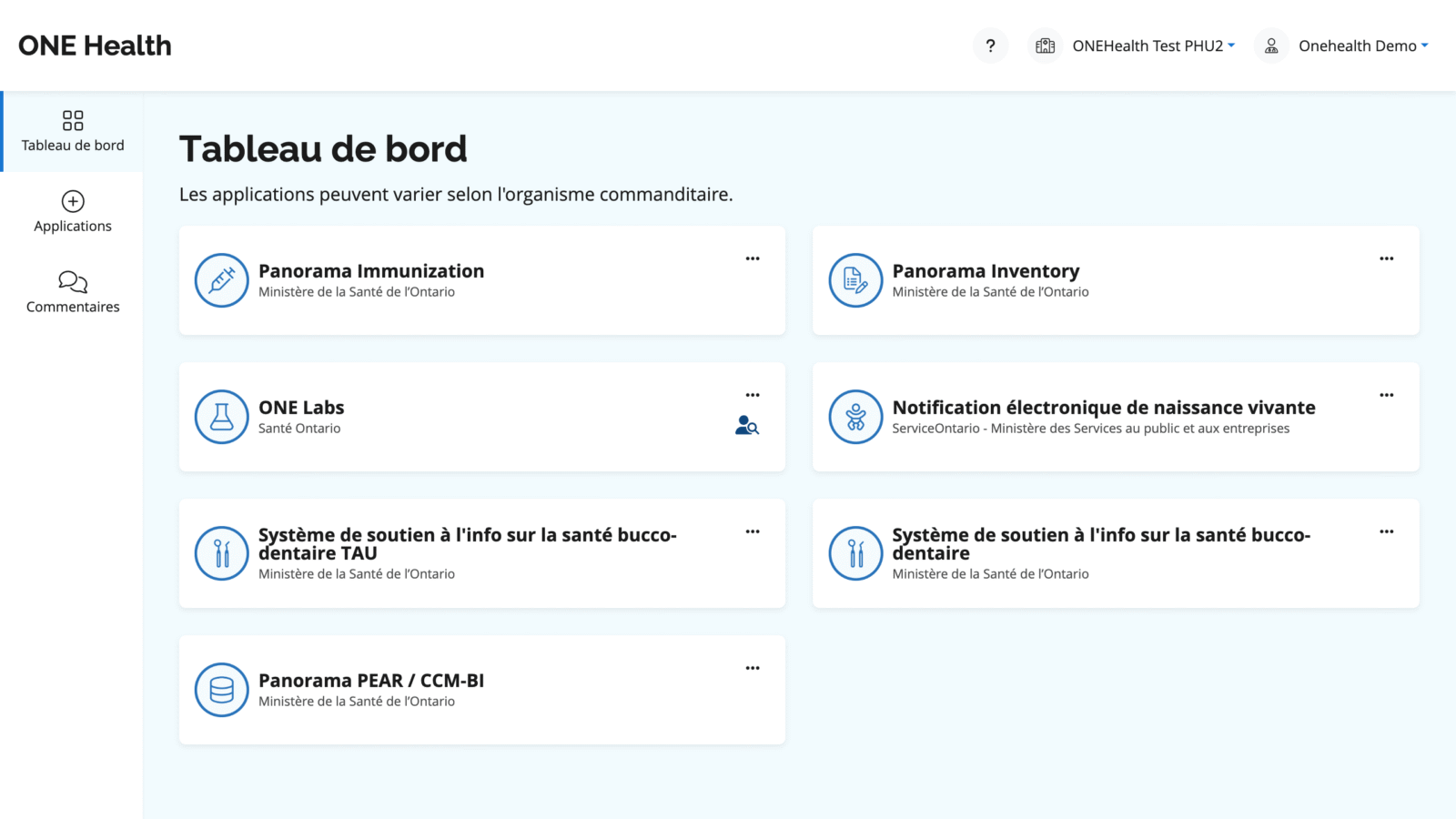Expand the Onehealth Demo user dropdown
The image size is (1456, 819).
[x=1363, y=45]
